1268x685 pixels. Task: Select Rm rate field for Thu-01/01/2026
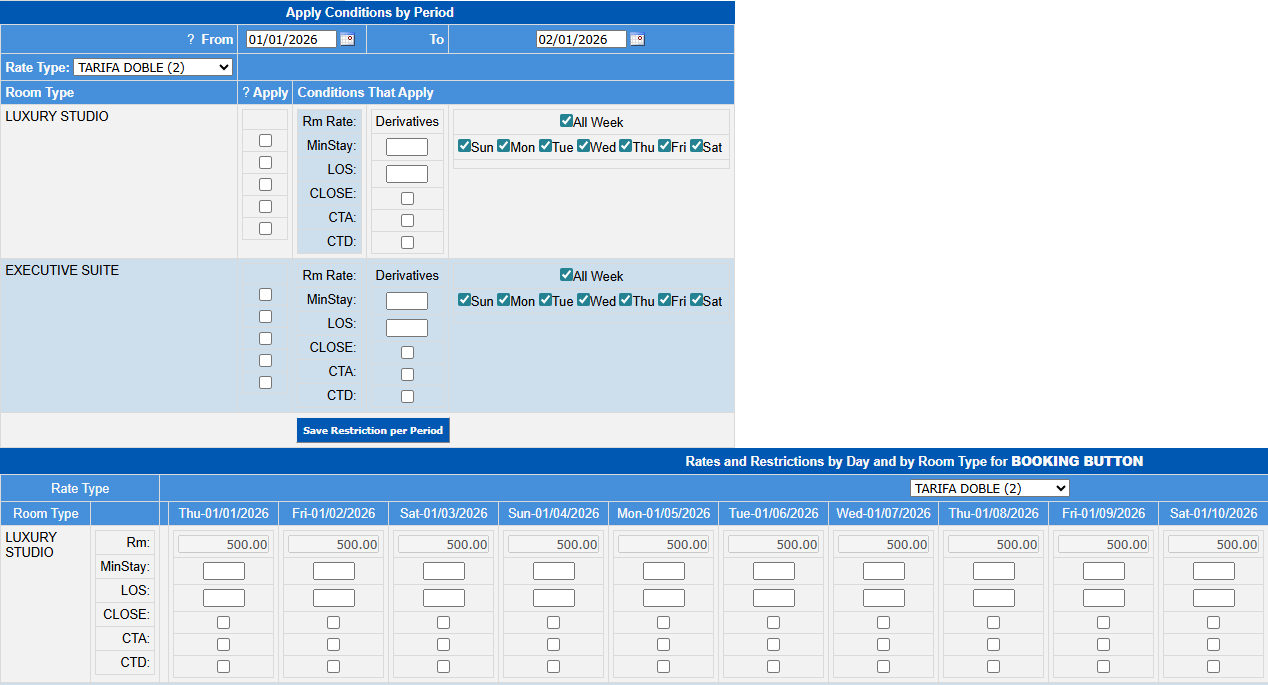(x=223, y=544)
